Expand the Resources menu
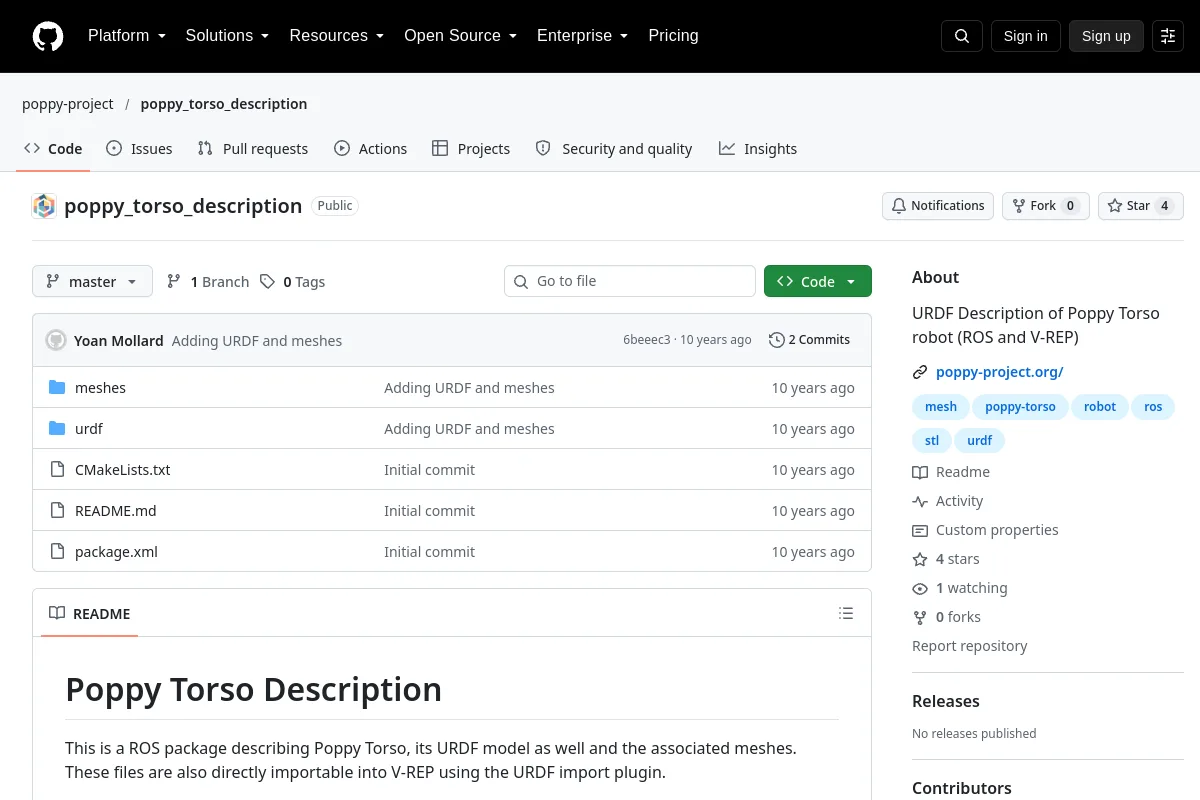This screenshot has width=1200, height=800. pyautogui.click(x=337, y=36)
